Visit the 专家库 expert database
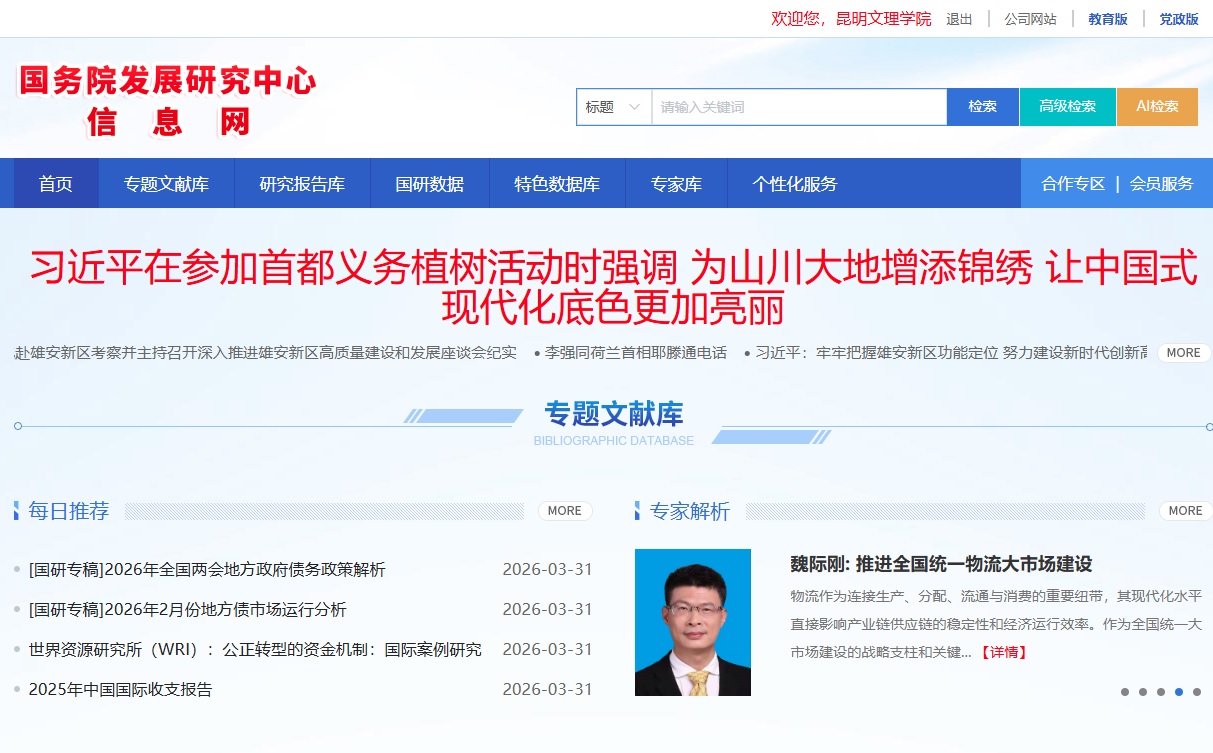Image resolution: width=1213 pixels, height=753 pixels. (676, 184)
